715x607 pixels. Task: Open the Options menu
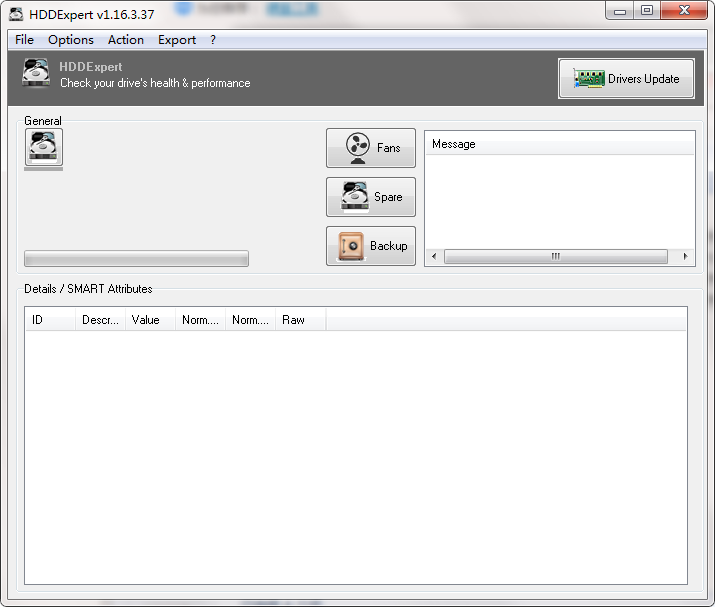pyautogui.click(x=71, y=40)
